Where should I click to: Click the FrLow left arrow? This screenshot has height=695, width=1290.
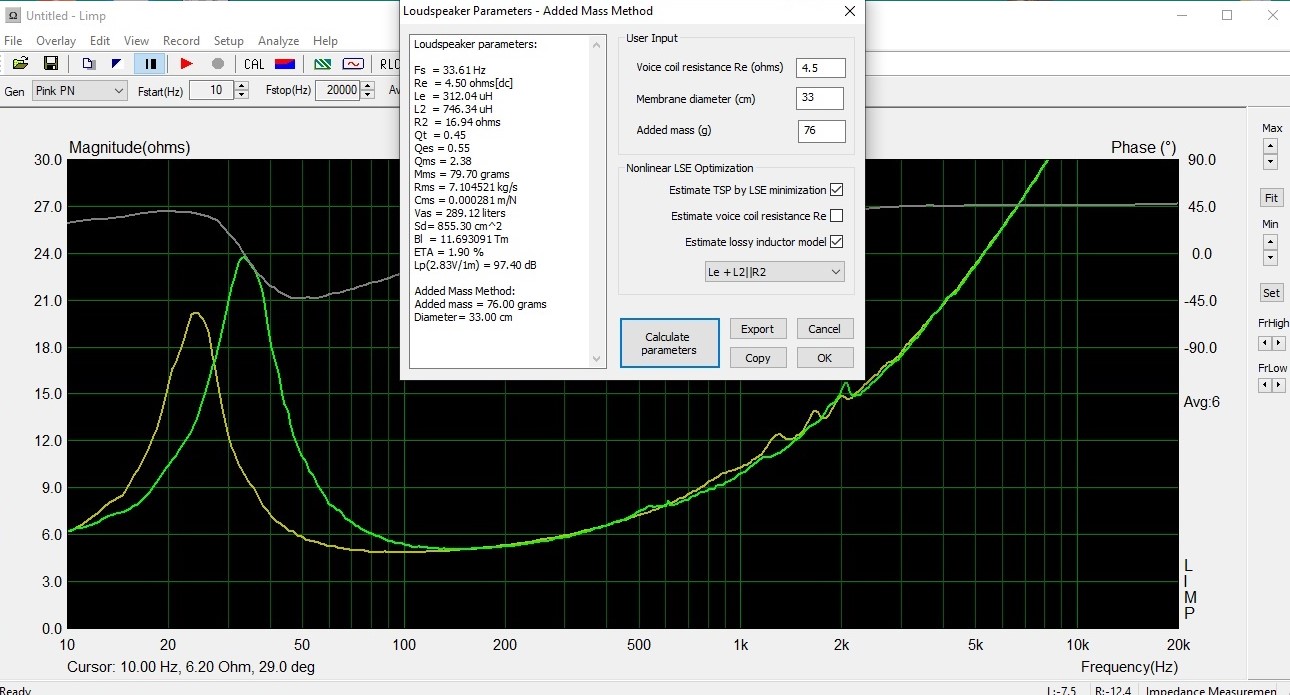(x=1265, y=386)
